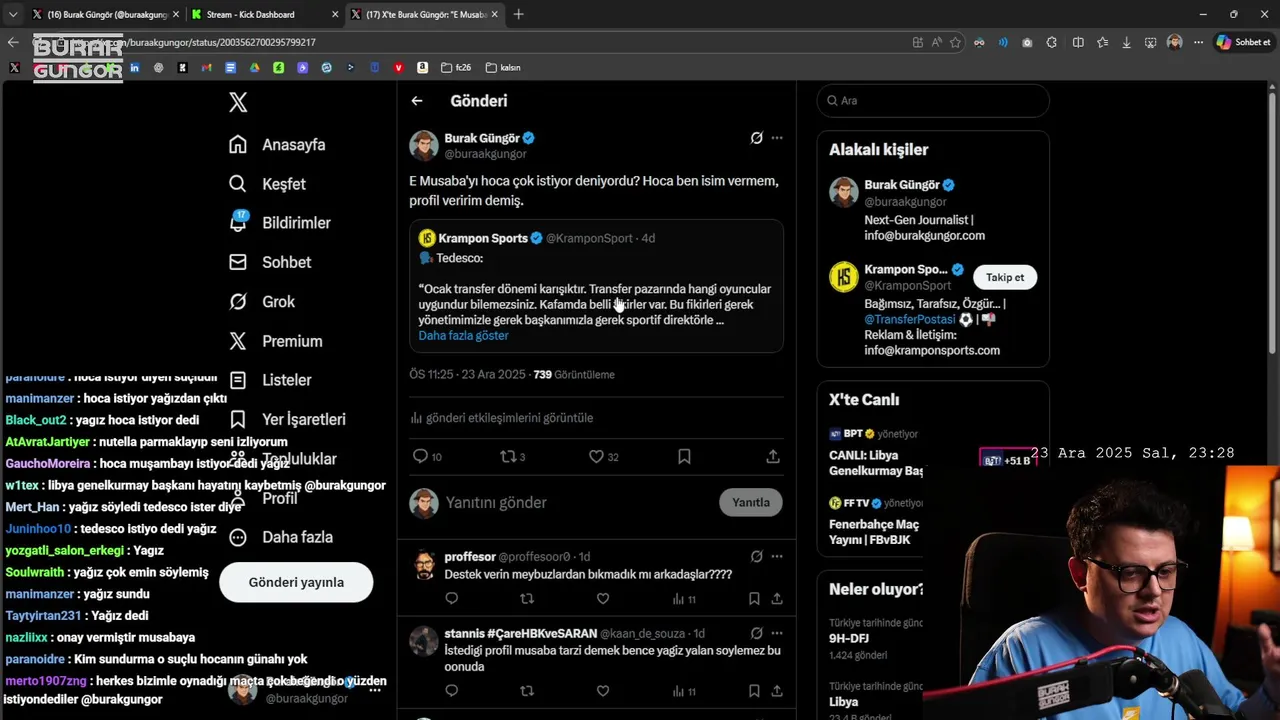
Task: Reply to proffesor's comment
Action: (x=452, y=599)
